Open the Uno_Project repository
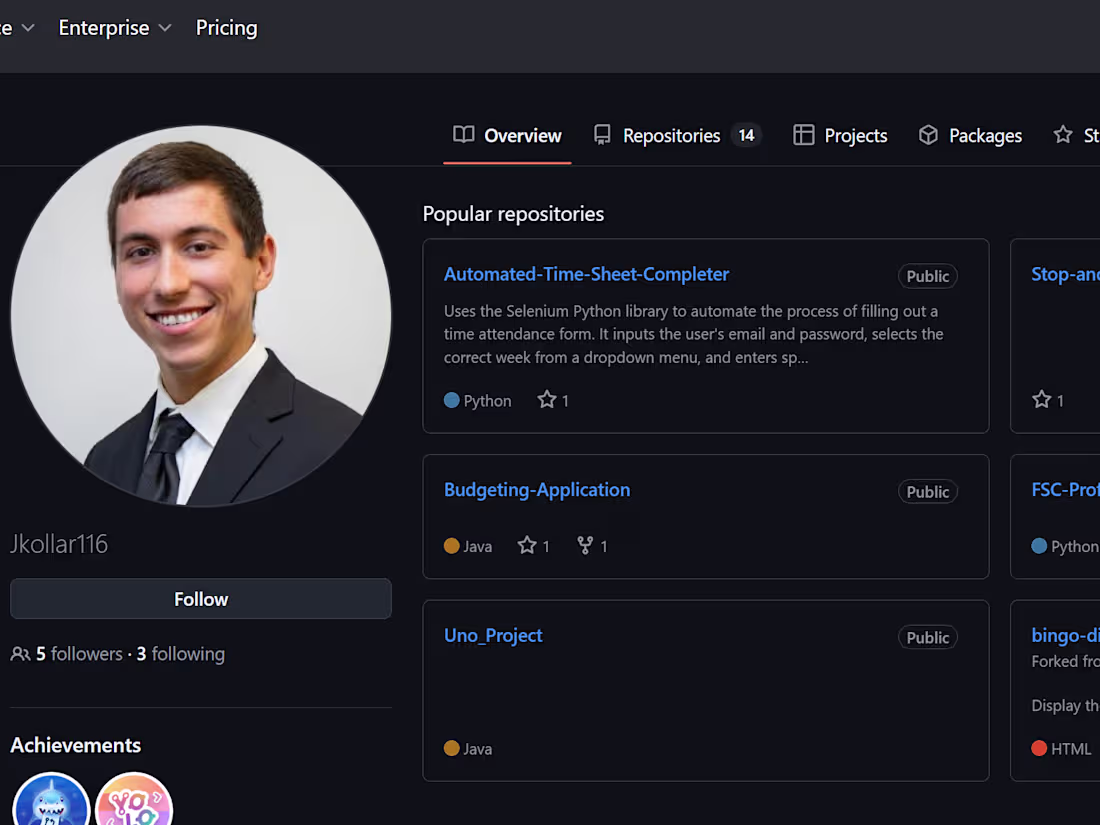This screenshot has height=825, width=1100. (493, 636)
